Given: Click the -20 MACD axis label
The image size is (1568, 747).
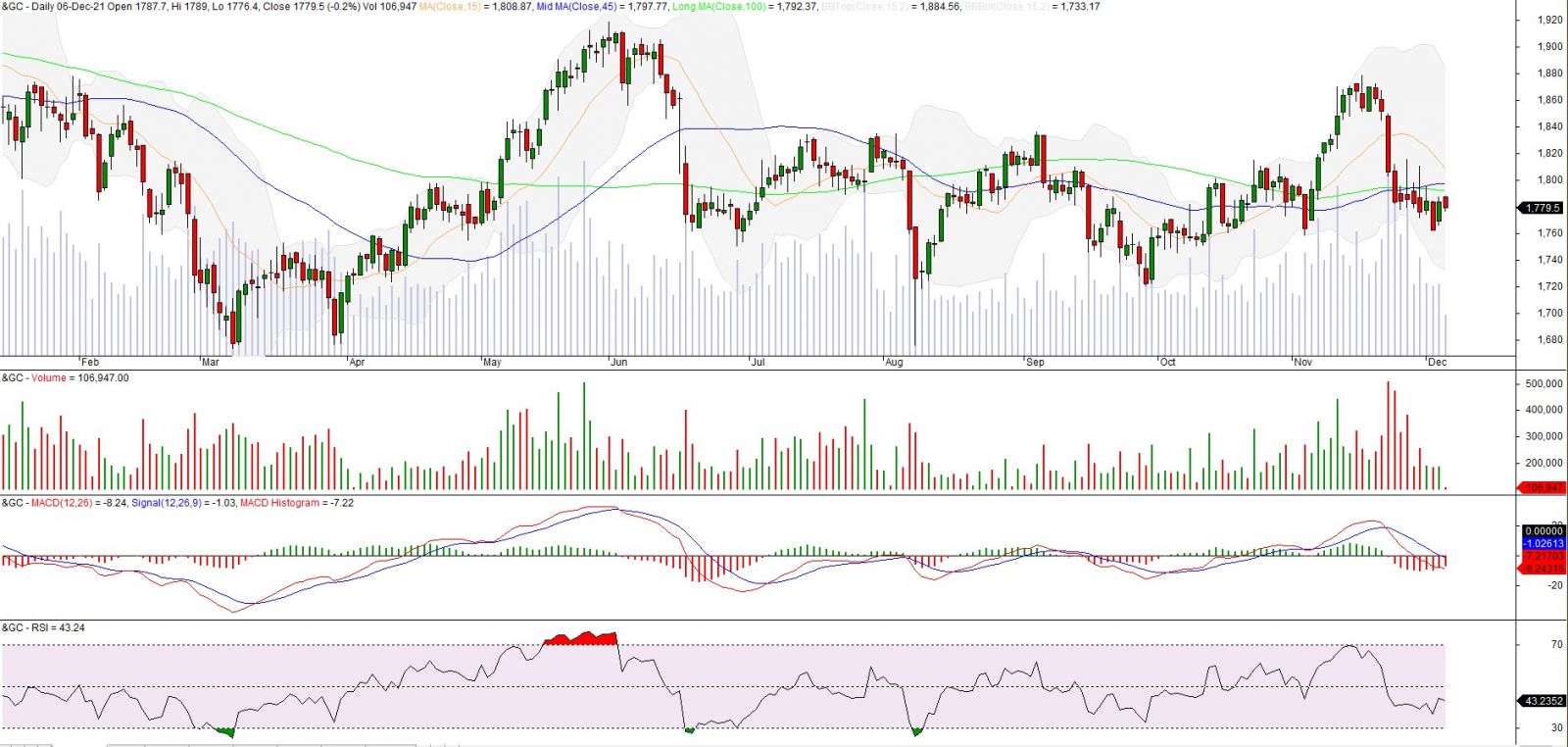Looking at the screenshot, I should point(1555,585).
